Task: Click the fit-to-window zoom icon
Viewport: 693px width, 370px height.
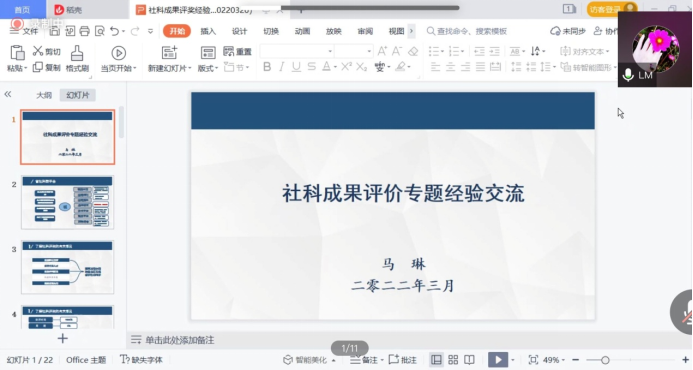Action: click(x=533, y=360)
